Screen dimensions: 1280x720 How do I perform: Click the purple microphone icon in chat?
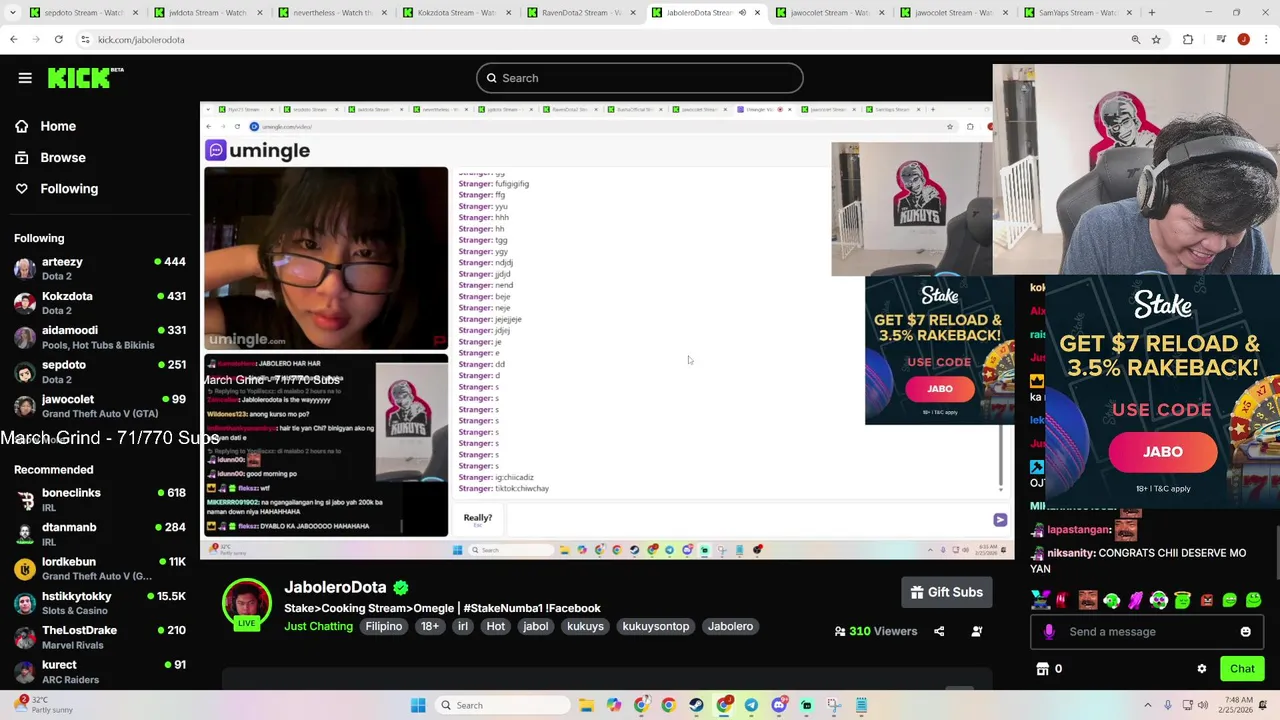coord(1049,631)
